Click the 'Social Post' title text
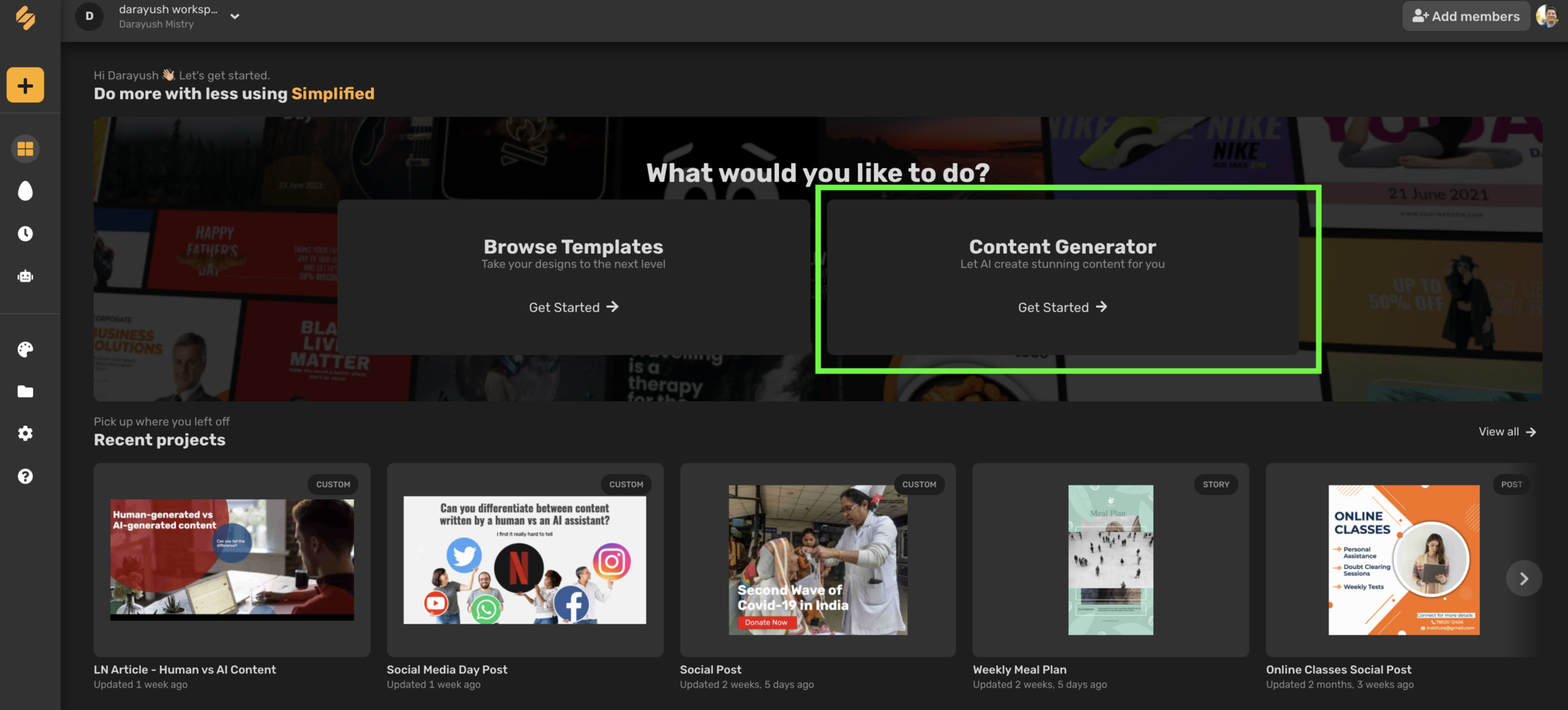 click(x=710, y=670)
